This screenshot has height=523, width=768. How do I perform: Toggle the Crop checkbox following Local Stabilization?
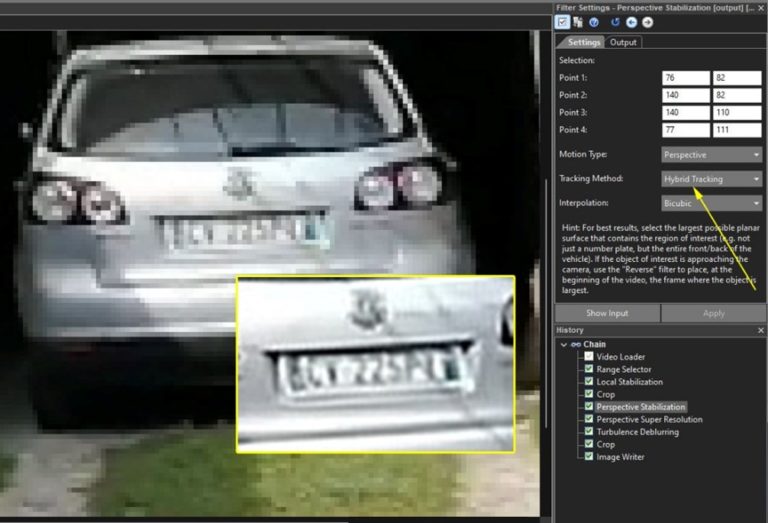click(589, 394)
